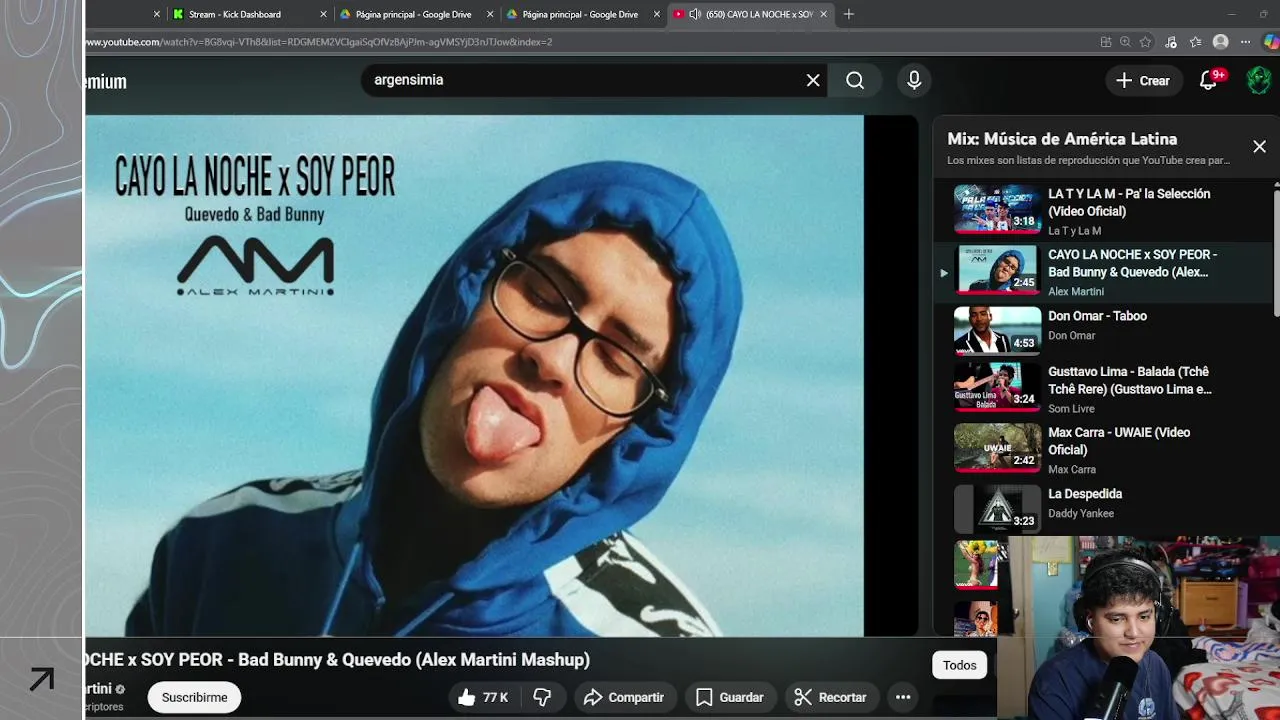The width and height of the screenshot is (1280, 720).
Task: Close the first Google Drive tab
Action: pyautogui.click(x=490, y=14)
